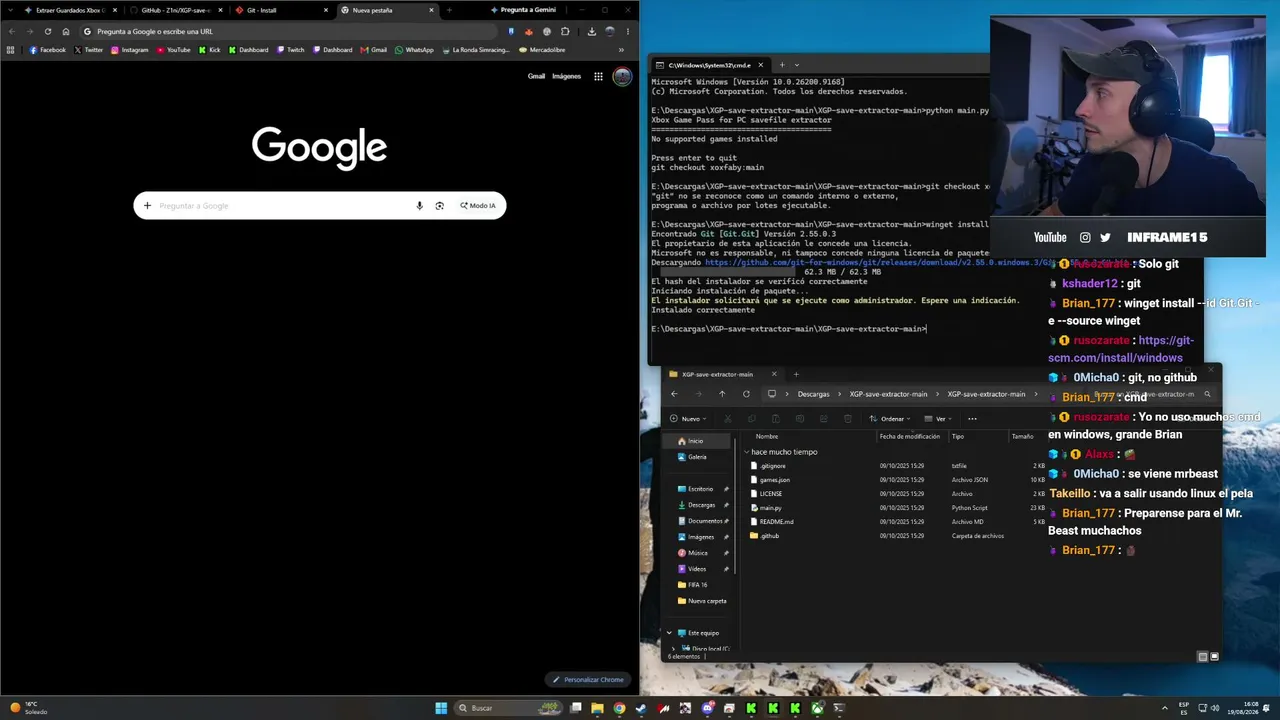Select the cmd.exe terminal tab
The width and height of the screenshot is (1280, 720).
(710, 65)
